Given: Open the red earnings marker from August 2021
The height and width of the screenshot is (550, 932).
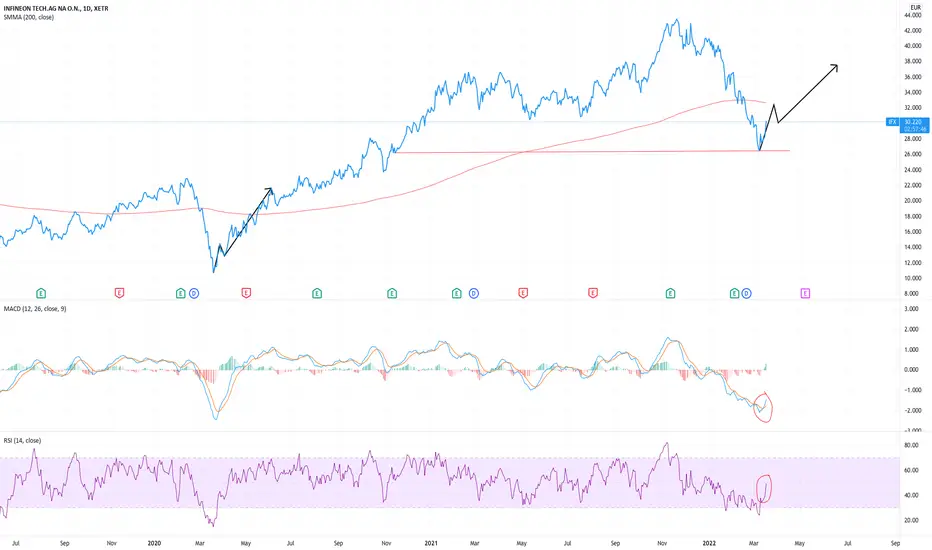Looking at the screenshot, I should pyautogui.click(x=593, y=293).
